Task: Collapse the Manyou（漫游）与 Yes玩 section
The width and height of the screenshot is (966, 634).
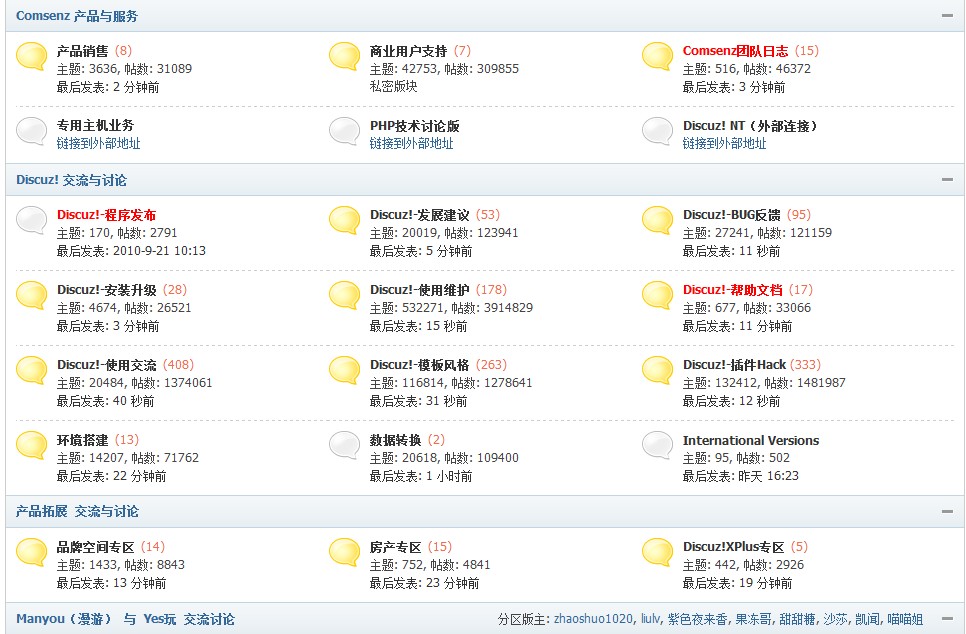Action: 948,619
